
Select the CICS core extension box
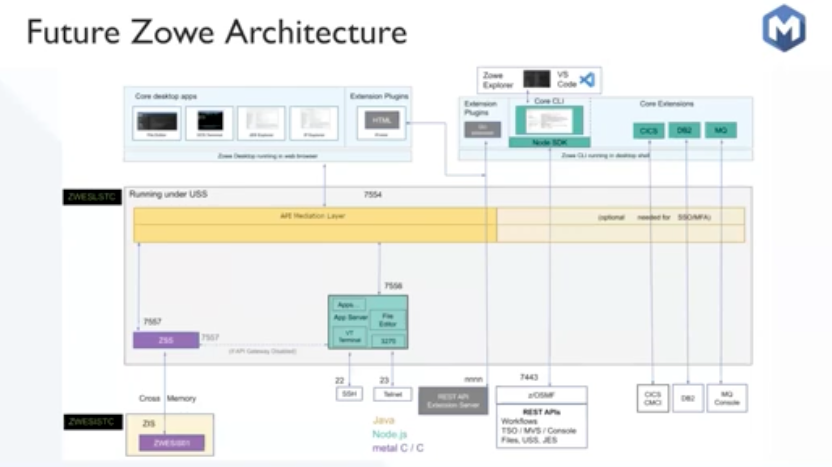pos(651,130)
